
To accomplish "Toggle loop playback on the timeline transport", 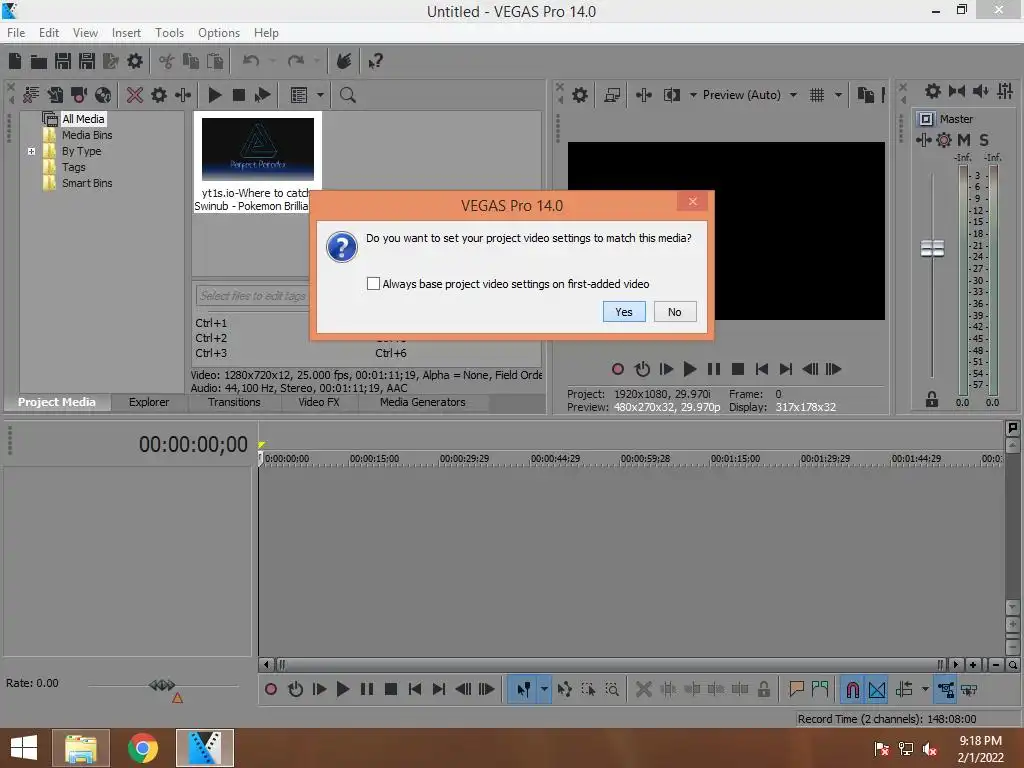I will (x=295, y=690).
